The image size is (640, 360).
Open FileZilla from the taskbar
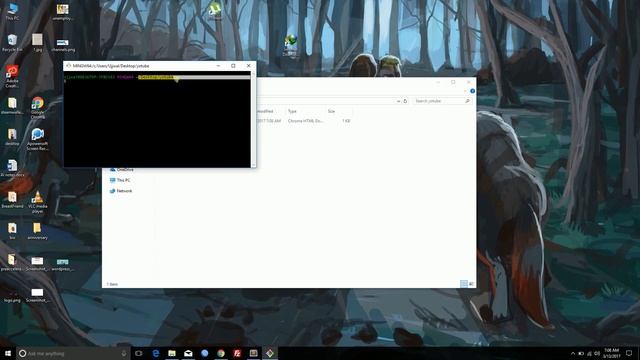coord(237,353)
